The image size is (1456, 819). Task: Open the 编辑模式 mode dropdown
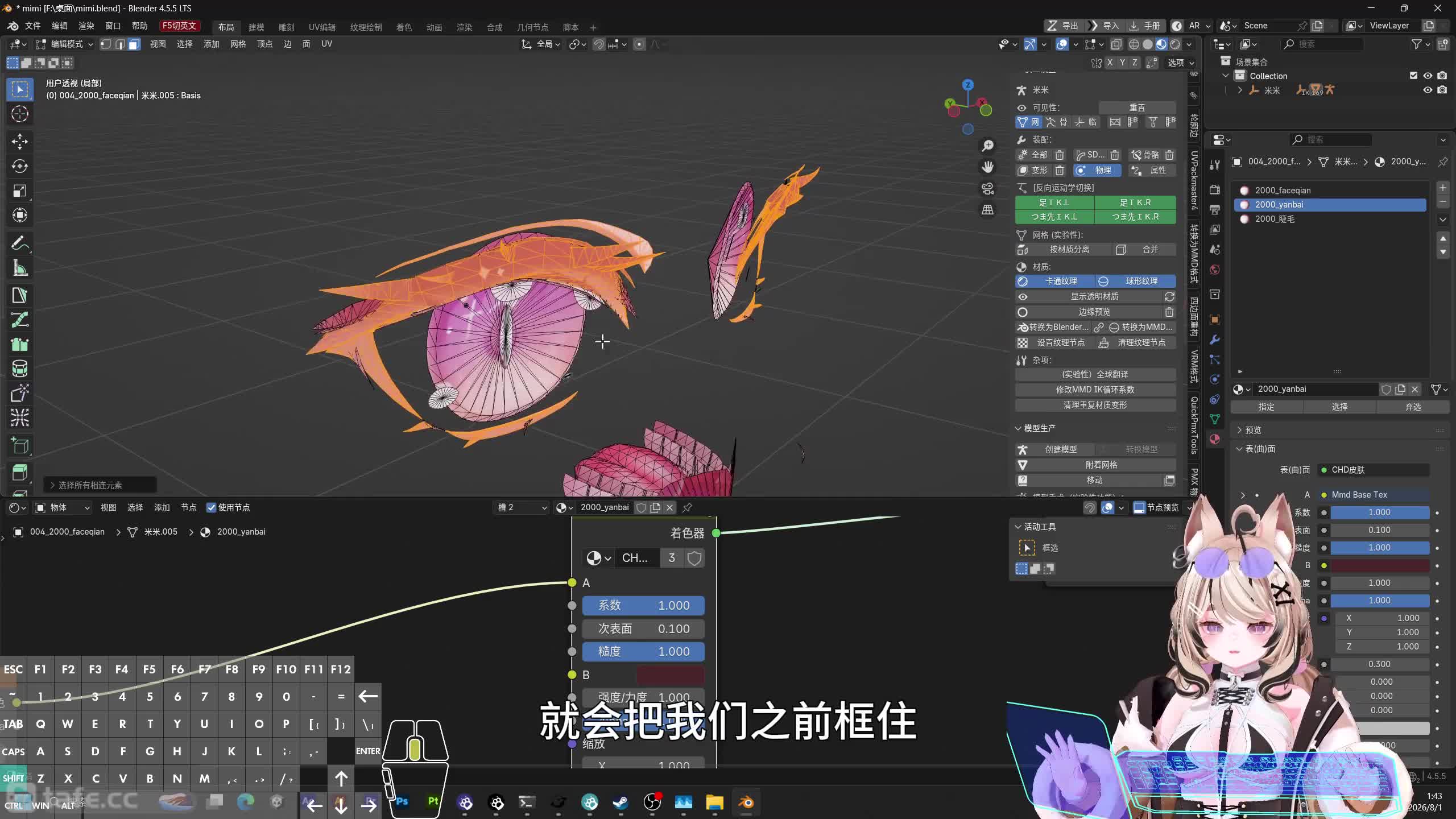64,44
